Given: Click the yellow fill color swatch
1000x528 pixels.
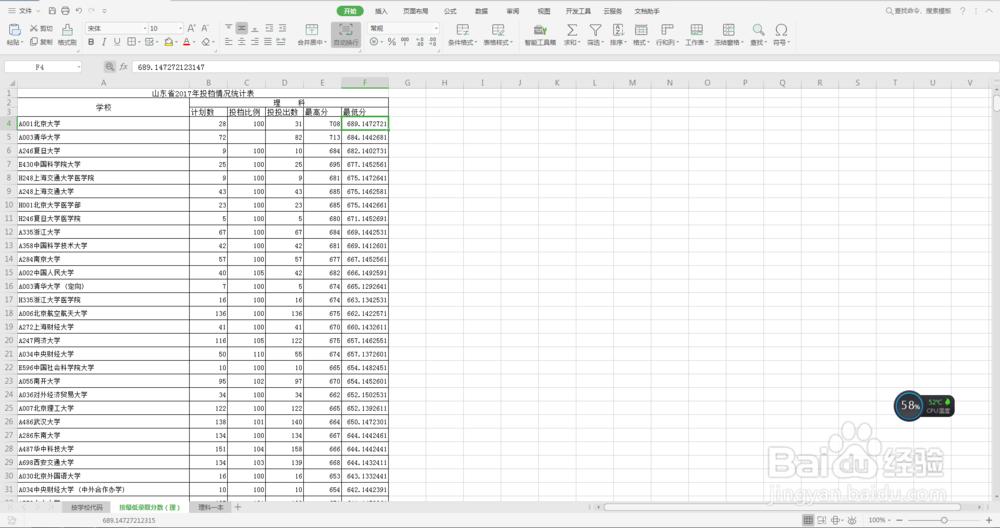Looking at the screenshot, I should (168, 42).
